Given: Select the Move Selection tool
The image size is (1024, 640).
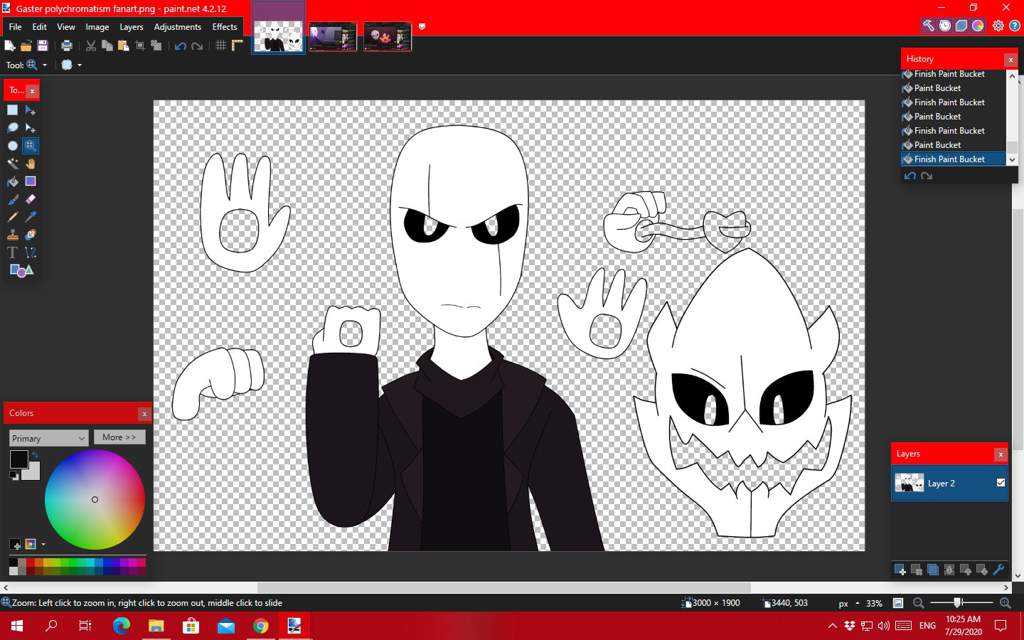Looking at the screenshot, I should pos(30,127).
